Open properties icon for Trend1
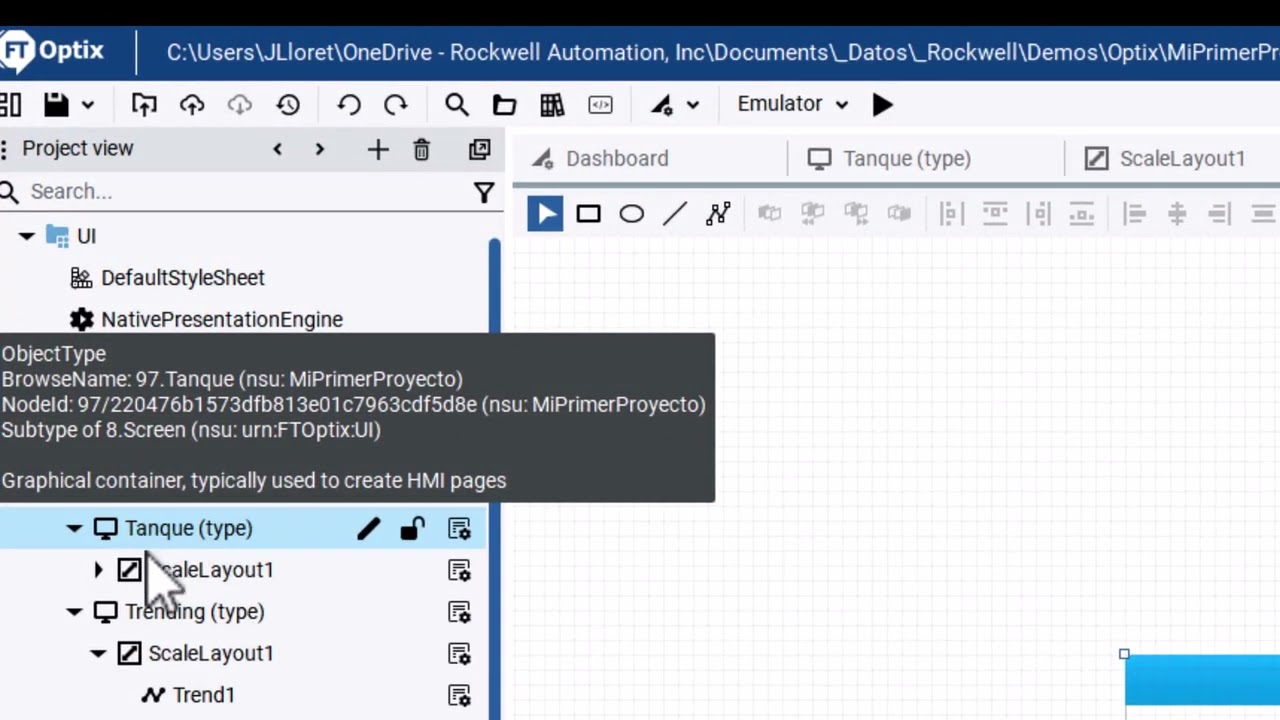 459,695
